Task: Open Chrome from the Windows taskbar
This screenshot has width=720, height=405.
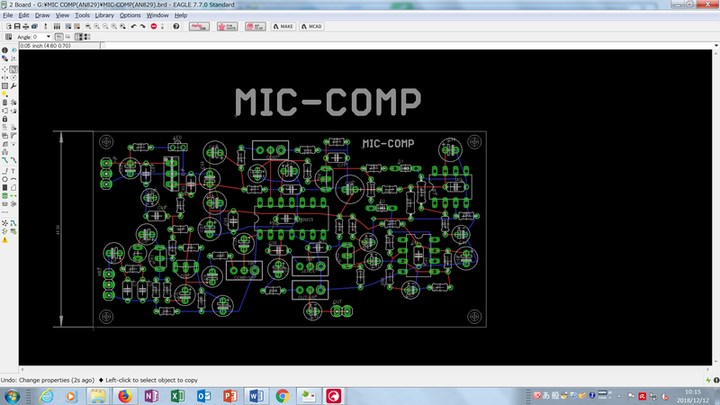Action: [282, 396]
